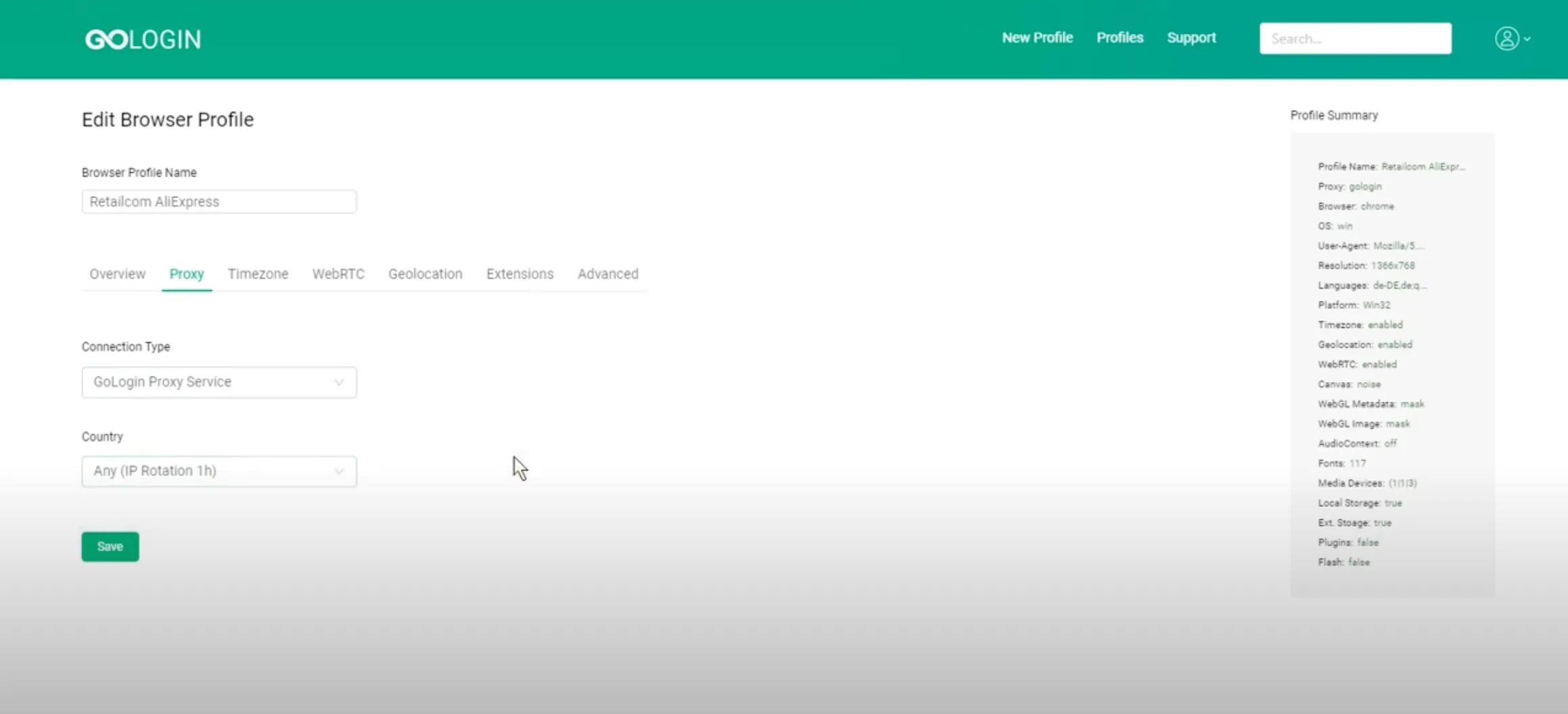This screenshot has width=1568, height=714.
Task: Focus the Search field in the header
Action: click(x=1355, y=39)
